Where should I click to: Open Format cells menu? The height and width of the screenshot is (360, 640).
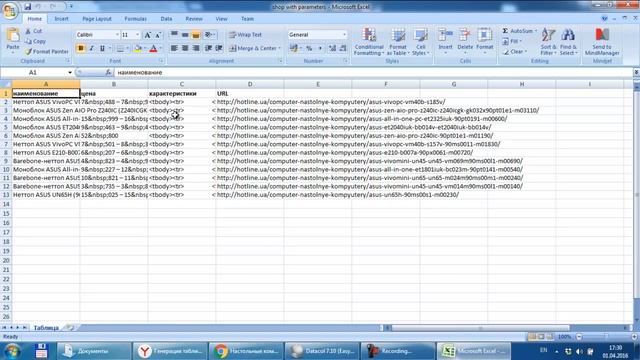point(484,42)
